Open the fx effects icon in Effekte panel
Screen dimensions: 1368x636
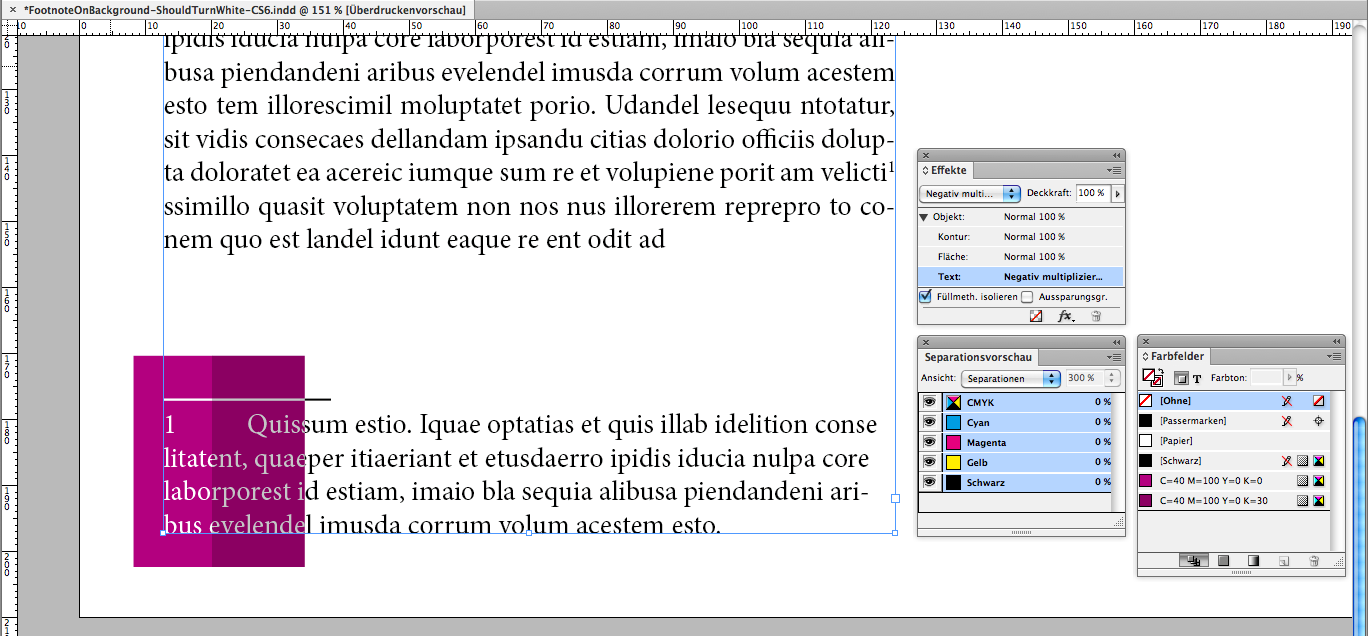1064,316
